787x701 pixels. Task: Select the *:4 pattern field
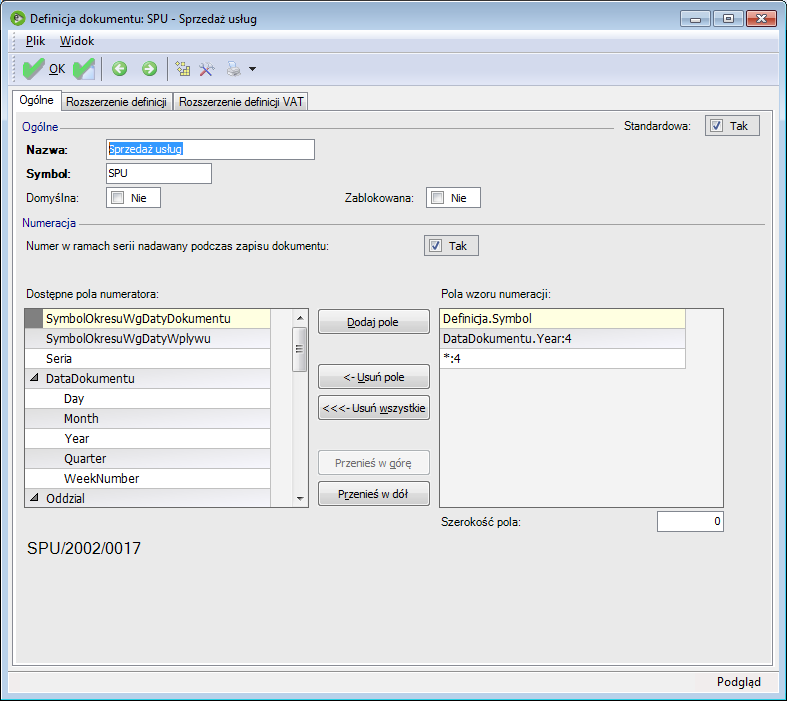click(562, 359)
